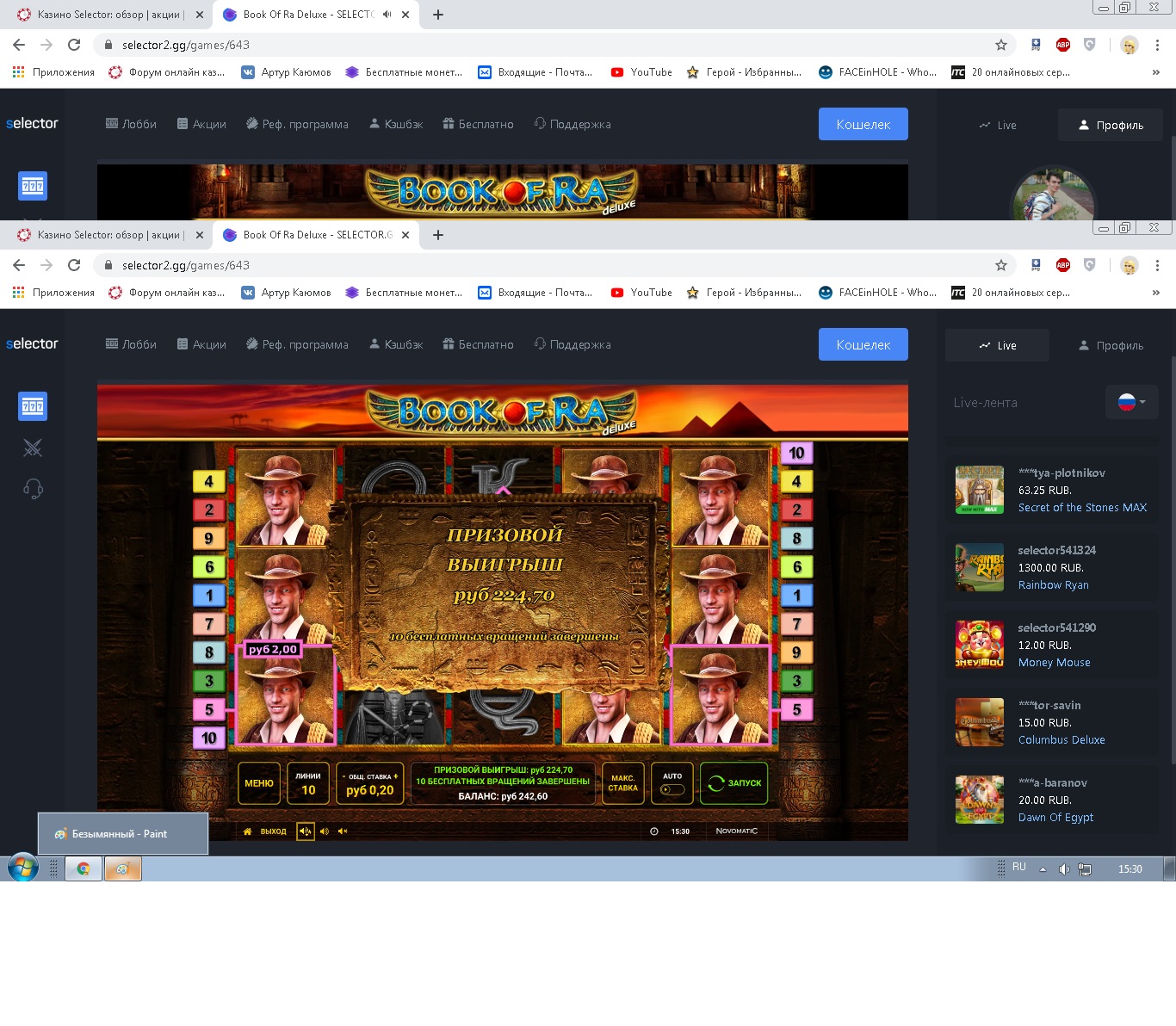Open Поддержка in the lower window navigation

tap(573, 344)
